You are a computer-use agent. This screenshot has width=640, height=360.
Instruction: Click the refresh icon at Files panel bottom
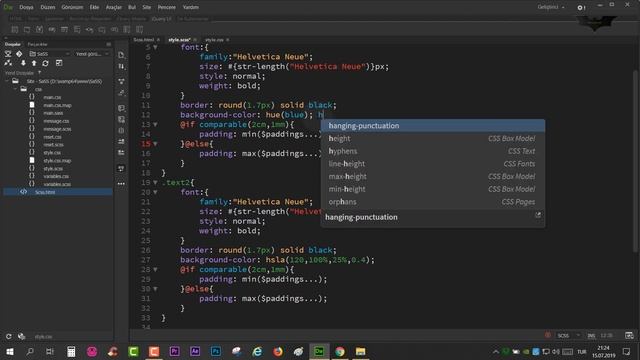9,336
